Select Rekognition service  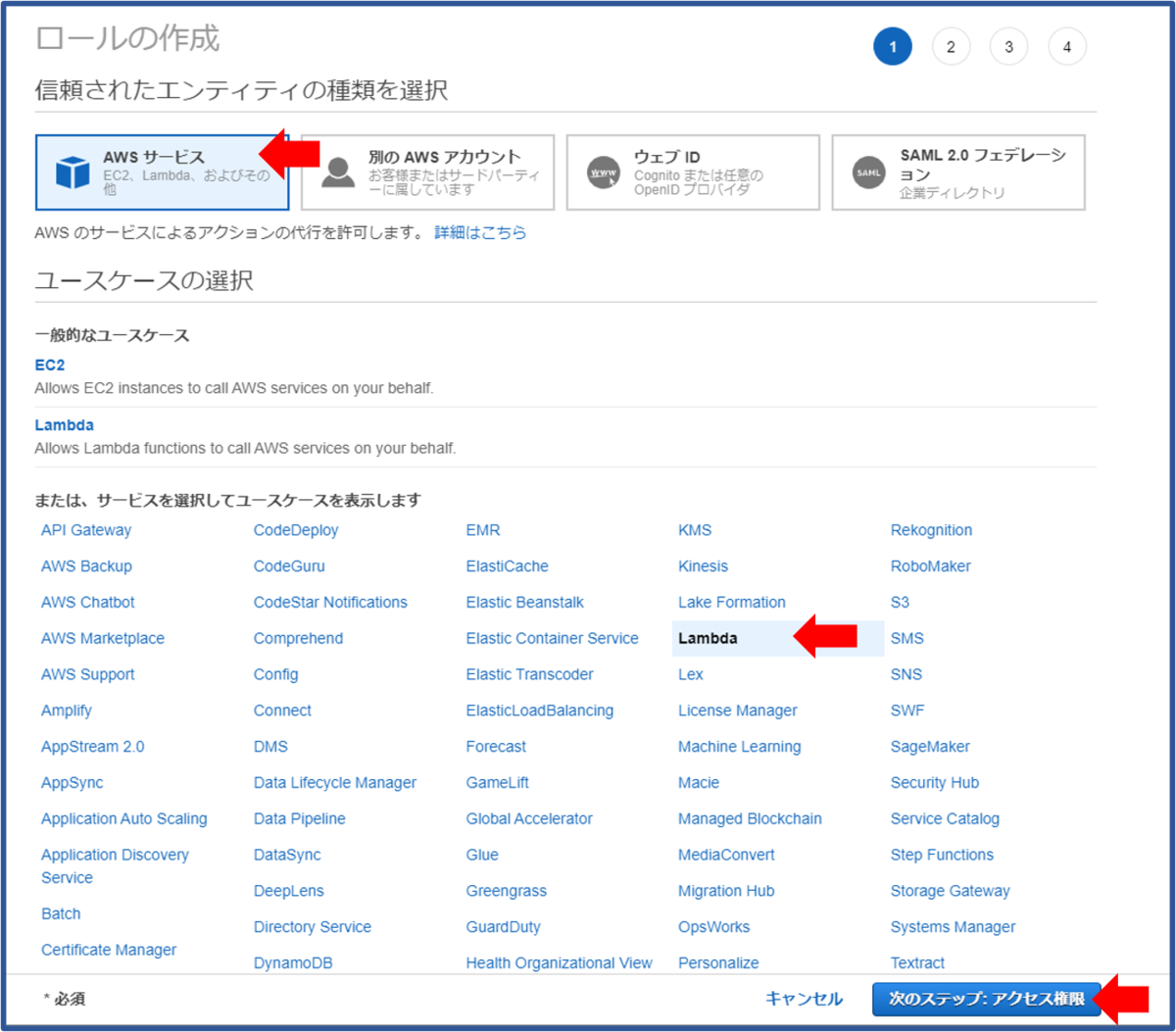click(x=932, y=530)
